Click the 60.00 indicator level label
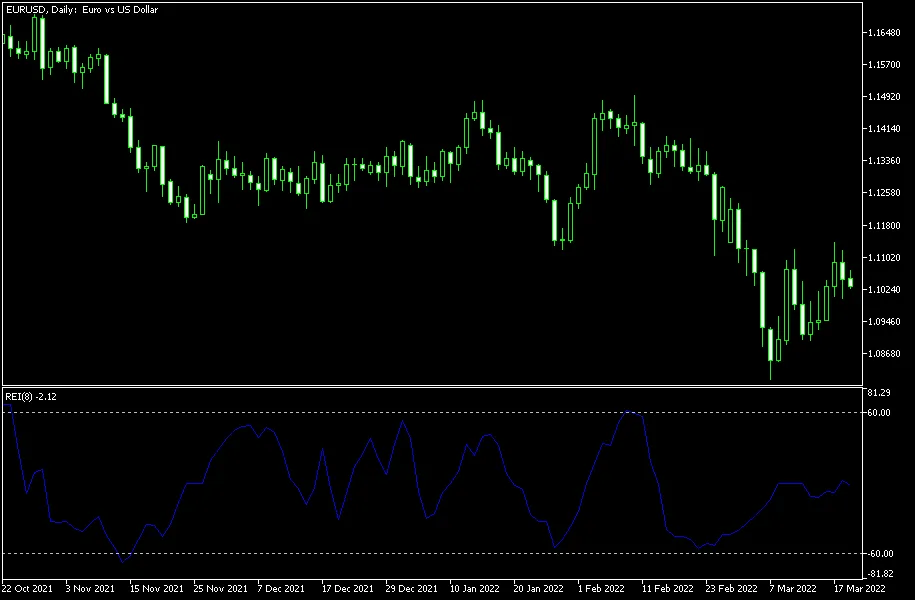Image resolution: width=915 pixels, height=600 pixels. [x=882, y=412]
